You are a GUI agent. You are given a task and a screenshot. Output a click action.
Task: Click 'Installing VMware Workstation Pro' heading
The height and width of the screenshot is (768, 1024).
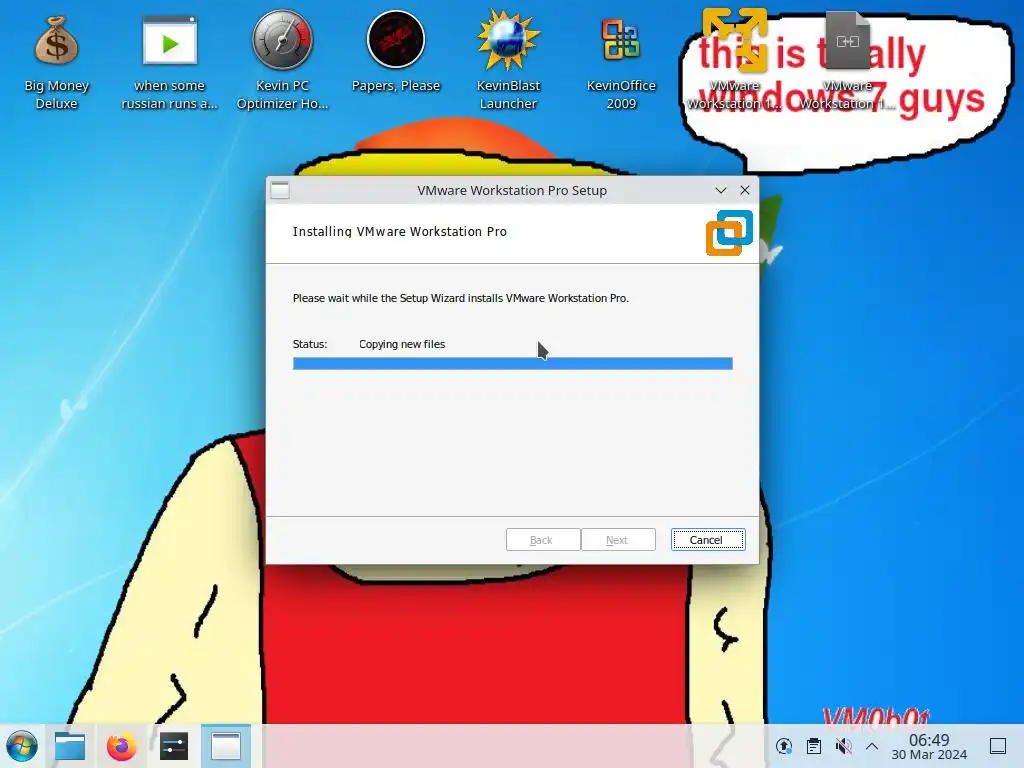tap(400, 231)
